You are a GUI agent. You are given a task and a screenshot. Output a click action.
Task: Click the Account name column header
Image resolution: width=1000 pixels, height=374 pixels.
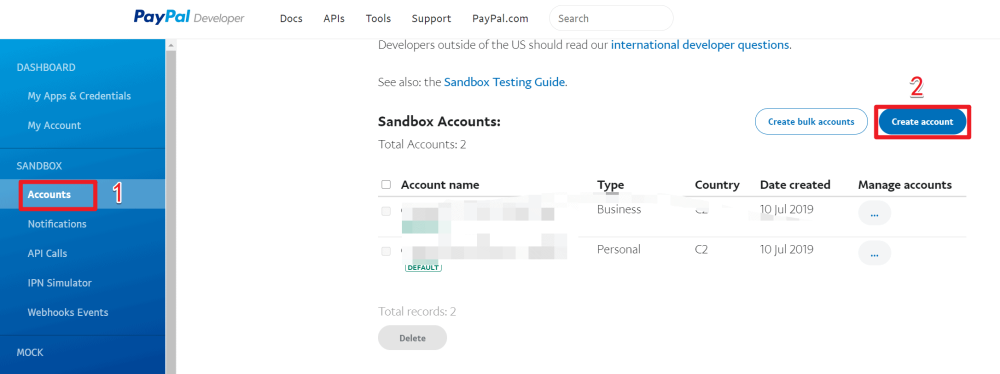click(439, 185)
